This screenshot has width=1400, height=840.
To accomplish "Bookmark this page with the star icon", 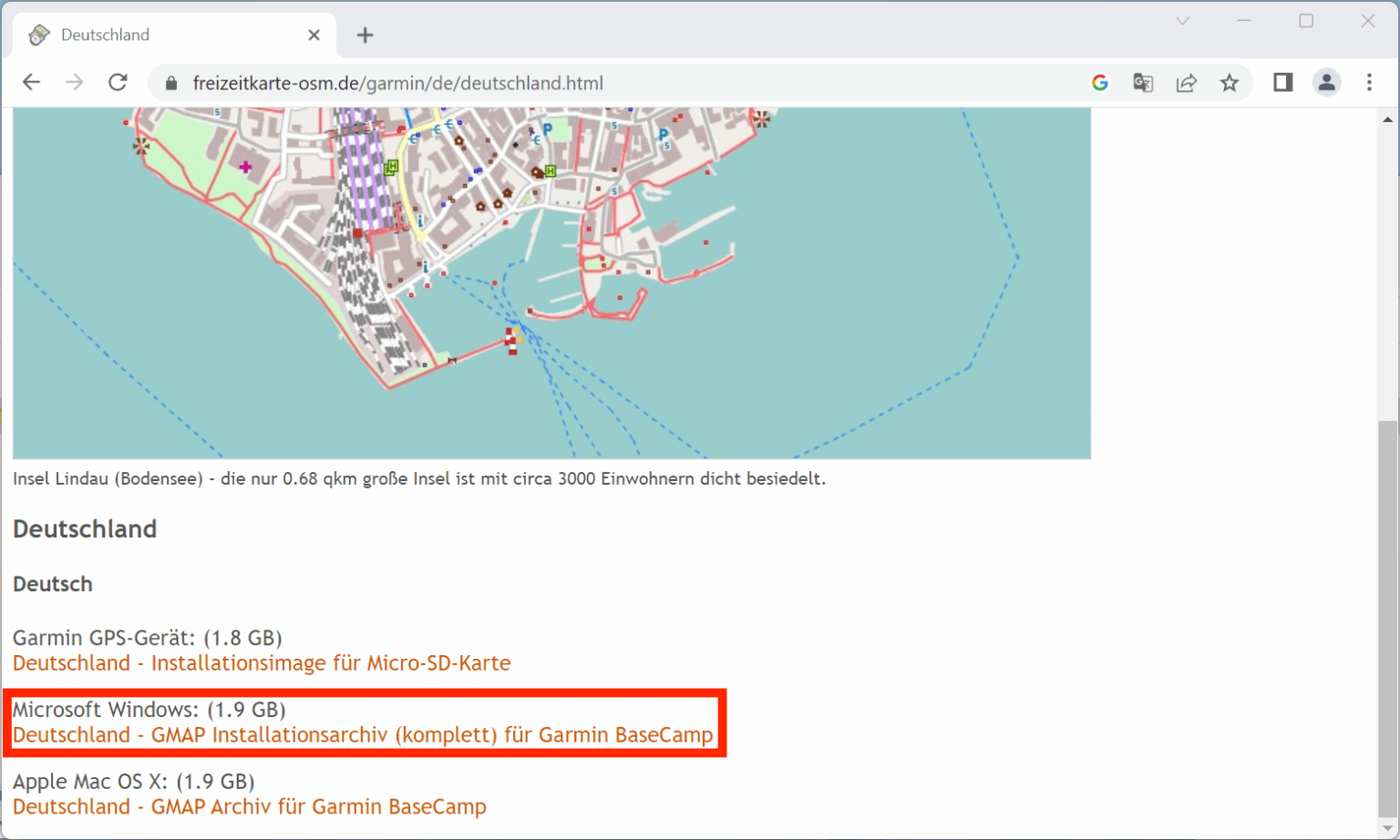I will tap(1230, 83).
